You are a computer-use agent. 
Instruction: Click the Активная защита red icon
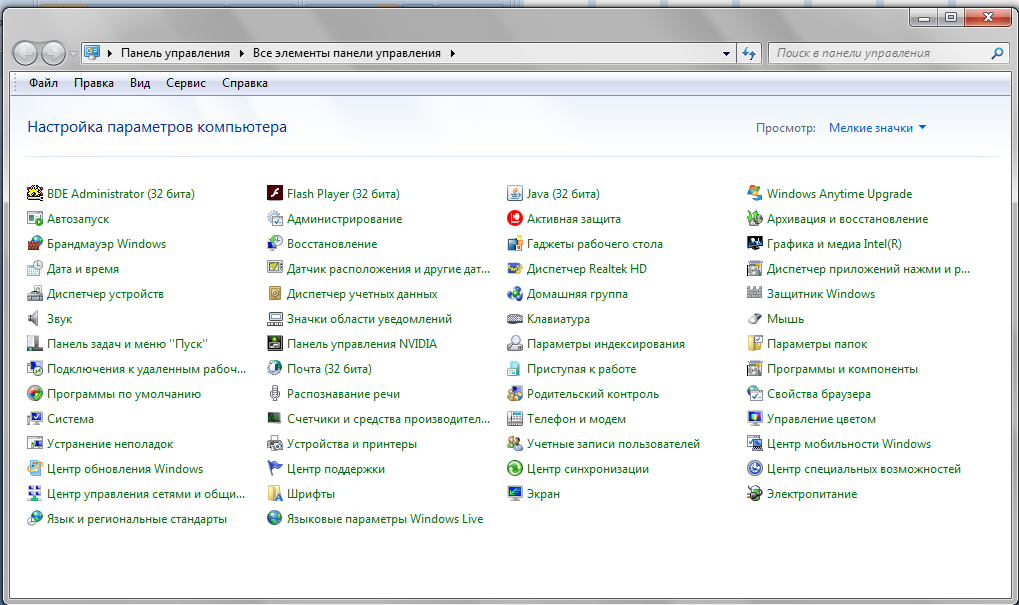pyautogui.click(x=515, y=218)
